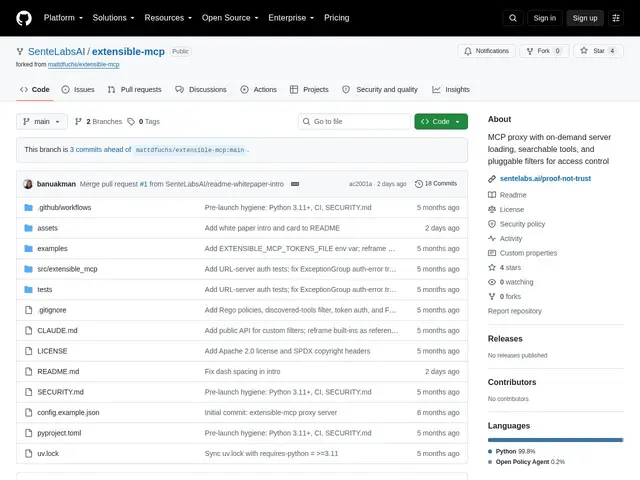
Task: Open the 3 commits ahead of link
Action: [x=100, y=149]
